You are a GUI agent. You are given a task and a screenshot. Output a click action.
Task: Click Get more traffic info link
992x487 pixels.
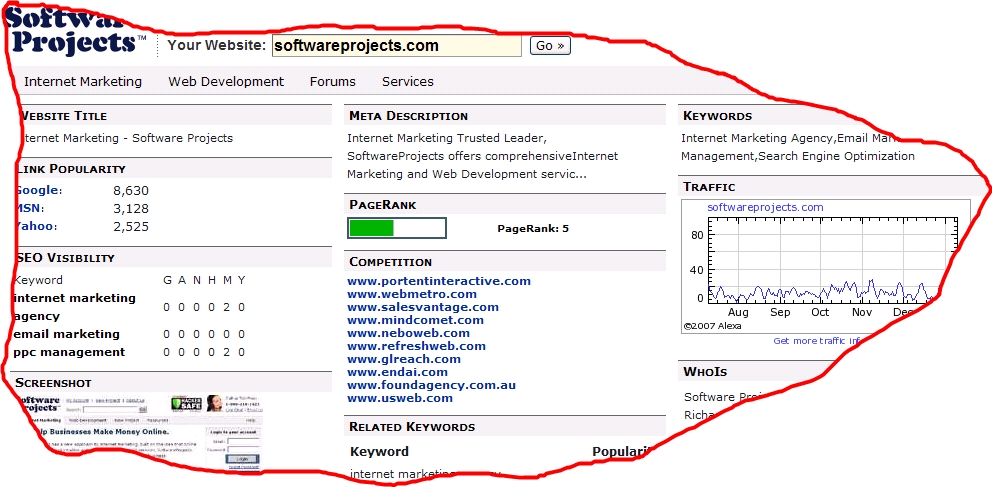tap(817, 341)
